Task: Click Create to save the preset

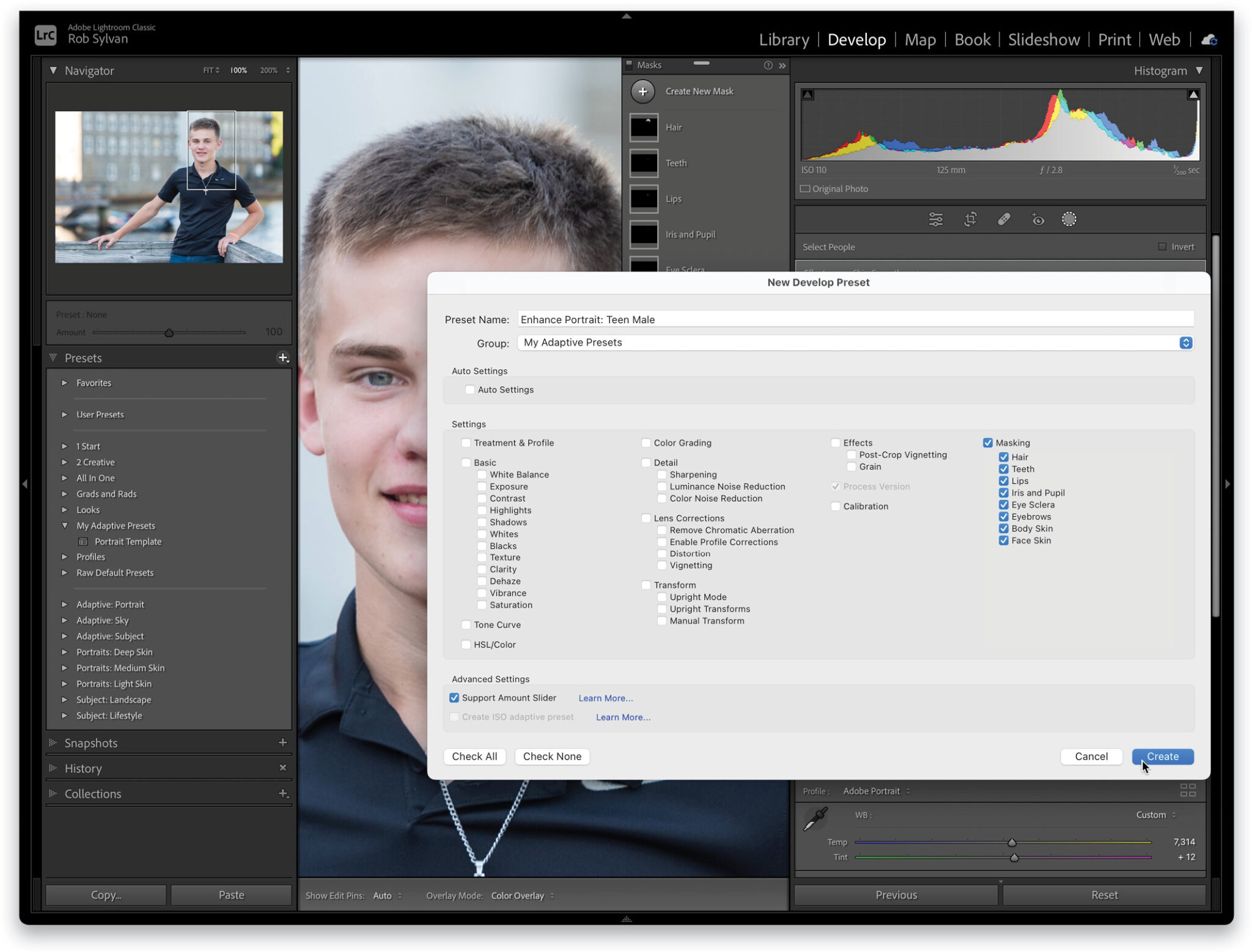Action: coord(1161,756)
